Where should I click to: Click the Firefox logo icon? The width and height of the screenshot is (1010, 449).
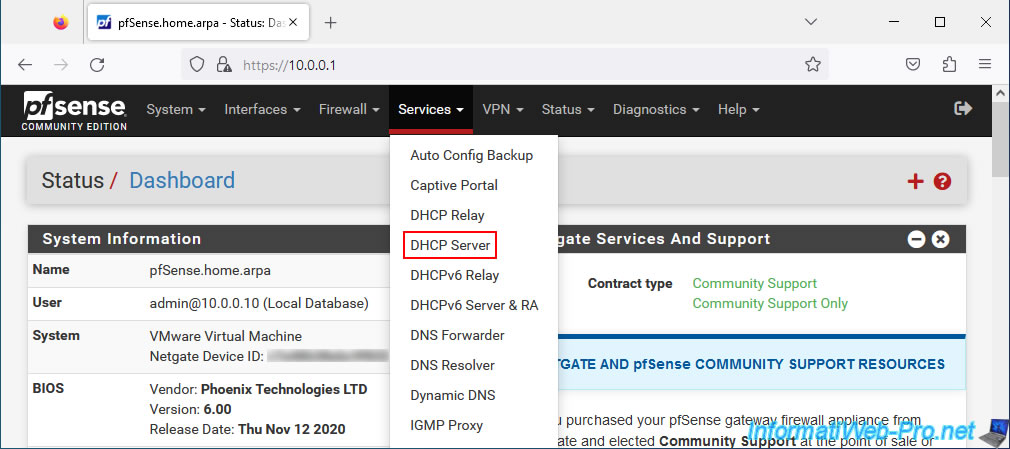(x=61, y=23)
